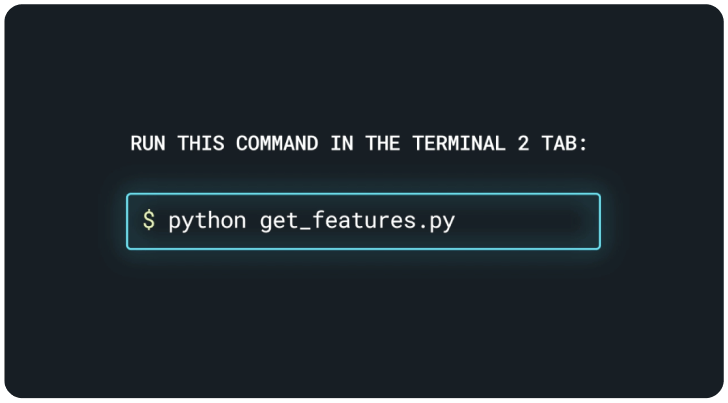This screenshot has width=728, height=403.
Task: Click the word "IN" in the heading
Action: pyautogui.click(x=341, y=143)
